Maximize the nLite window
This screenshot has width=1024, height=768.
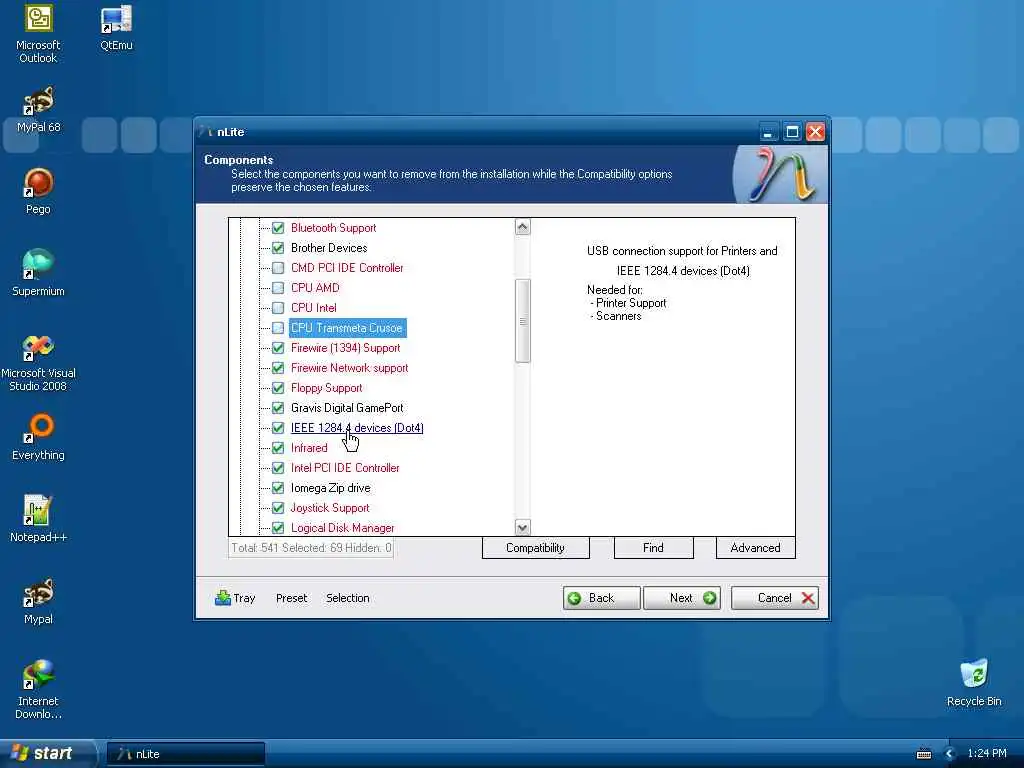(x=792, y=132)
